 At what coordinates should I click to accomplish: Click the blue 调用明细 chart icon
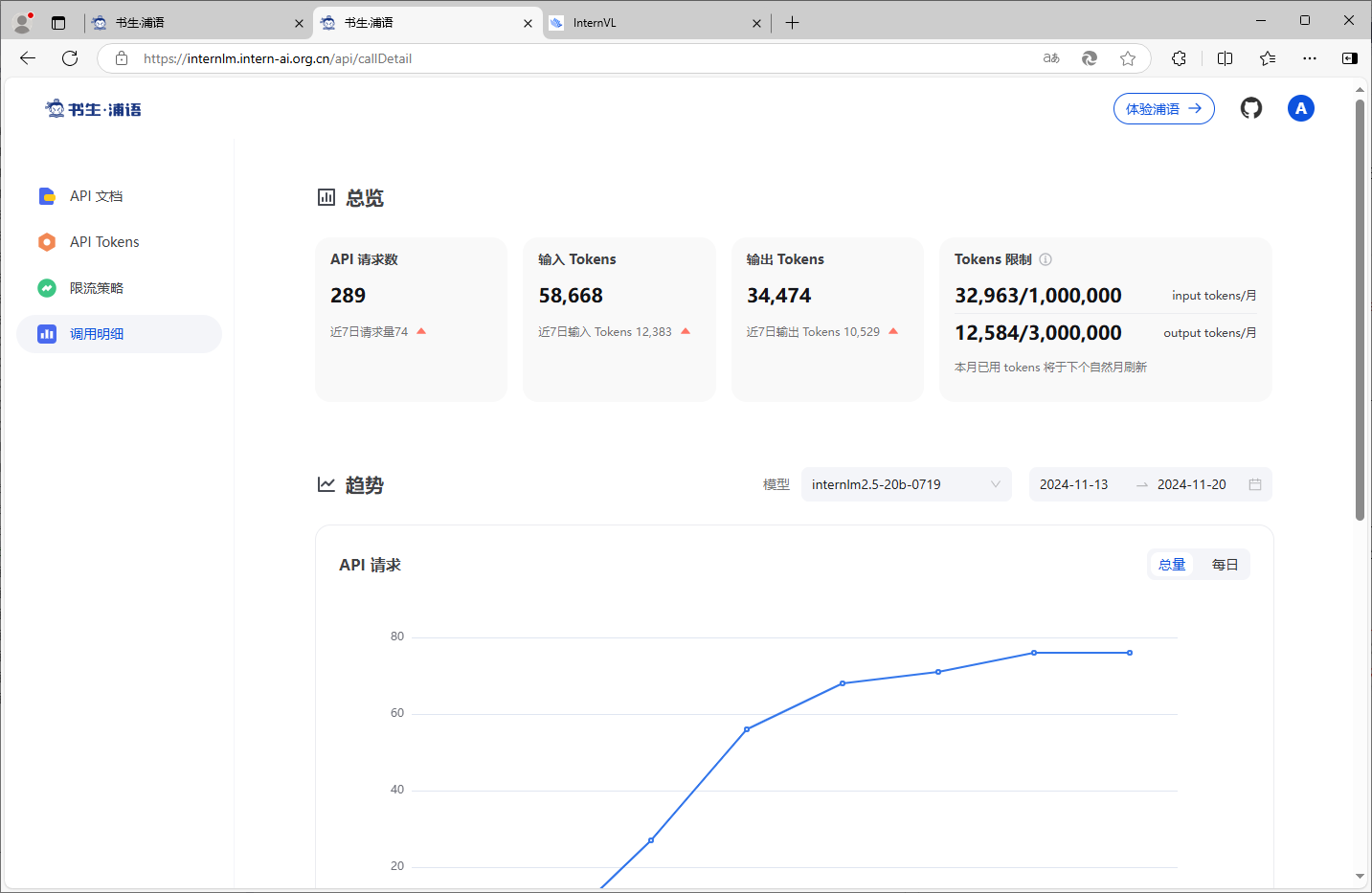tap(47, 334)
